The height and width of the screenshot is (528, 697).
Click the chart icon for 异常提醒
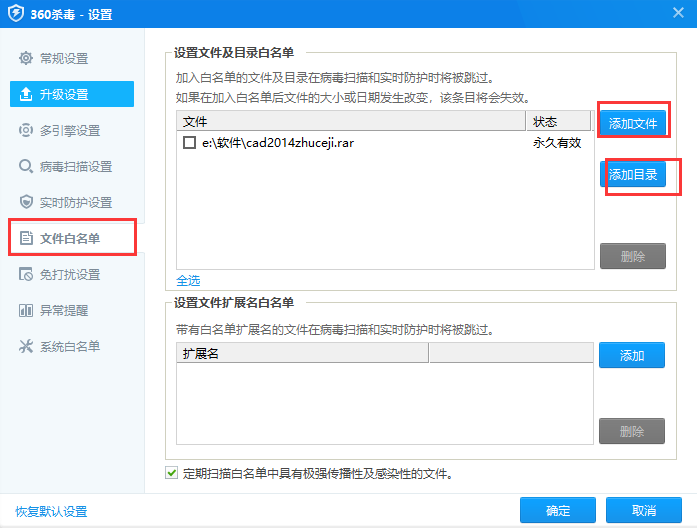click(26, 311)
